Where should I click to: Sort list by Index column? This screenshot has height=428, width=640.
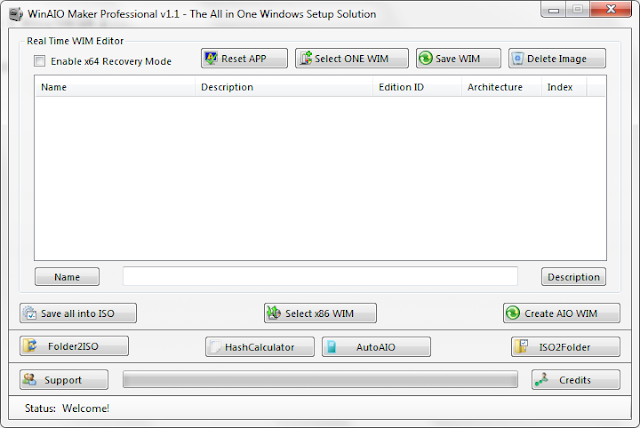[564, 87]
